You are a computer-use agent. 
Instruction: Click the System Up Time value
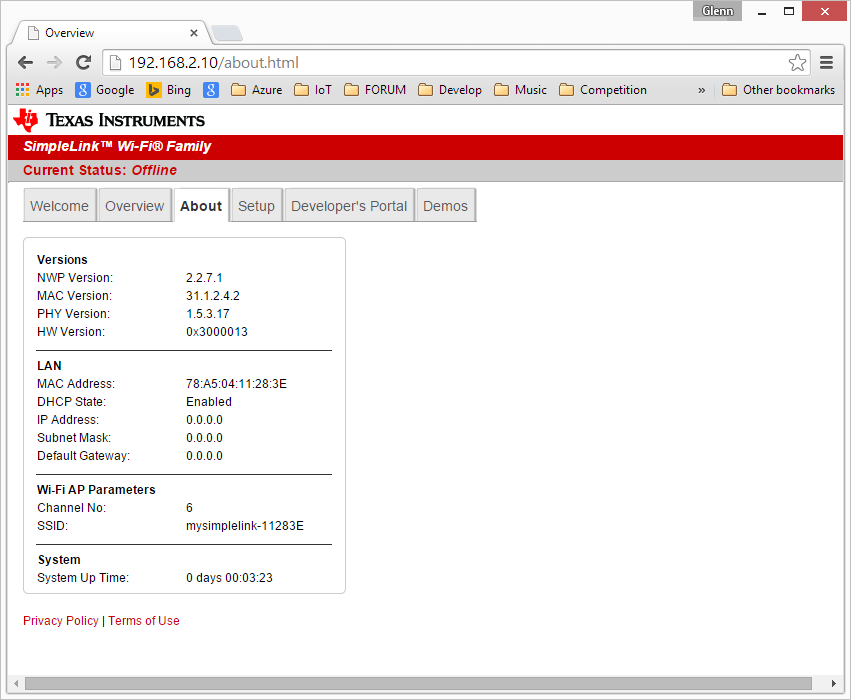click(229, 578)
